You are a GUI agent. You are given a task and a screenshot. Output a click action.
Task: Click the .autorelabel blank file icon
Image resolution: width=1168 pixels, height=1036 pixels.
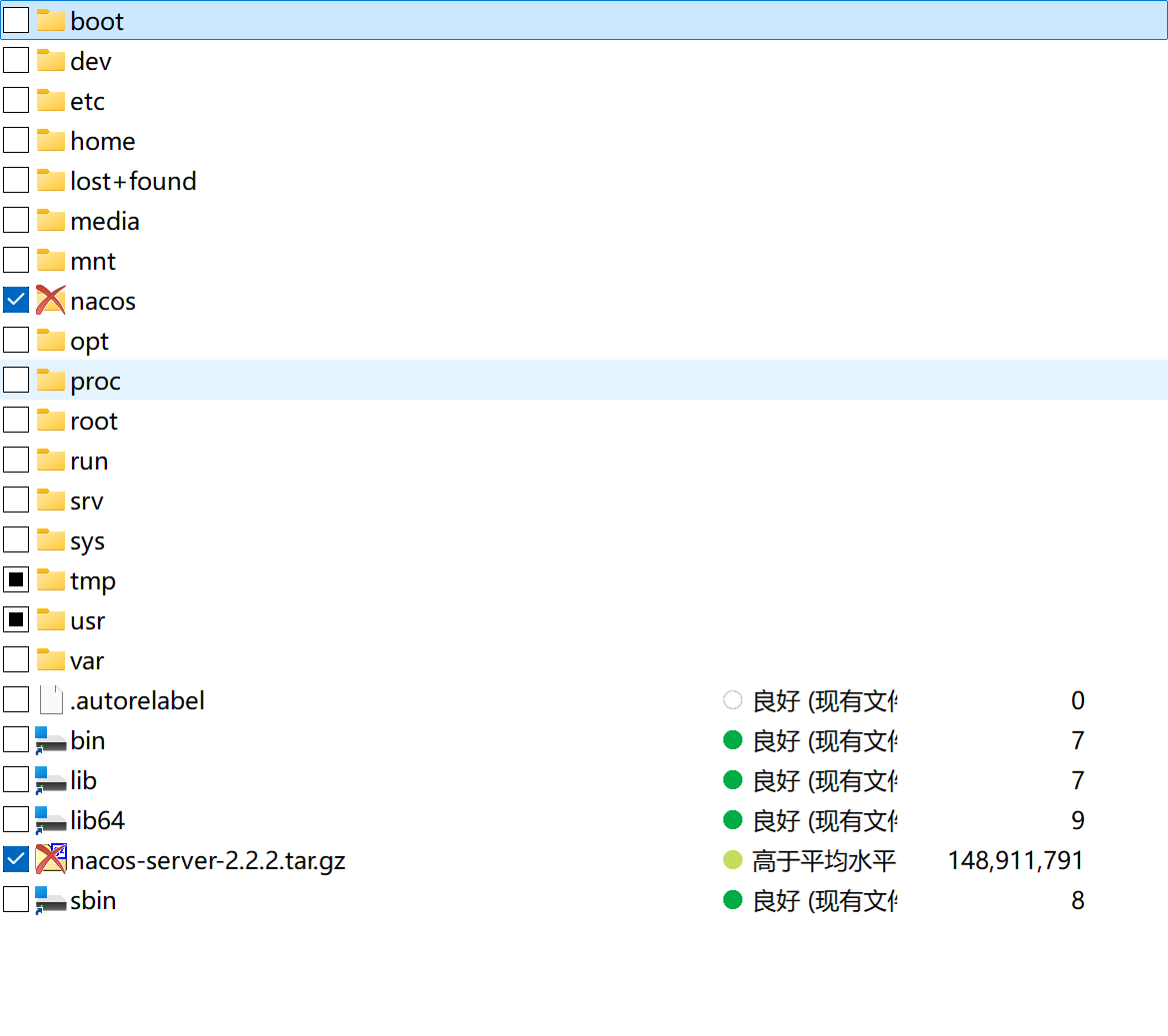[50, 700]
